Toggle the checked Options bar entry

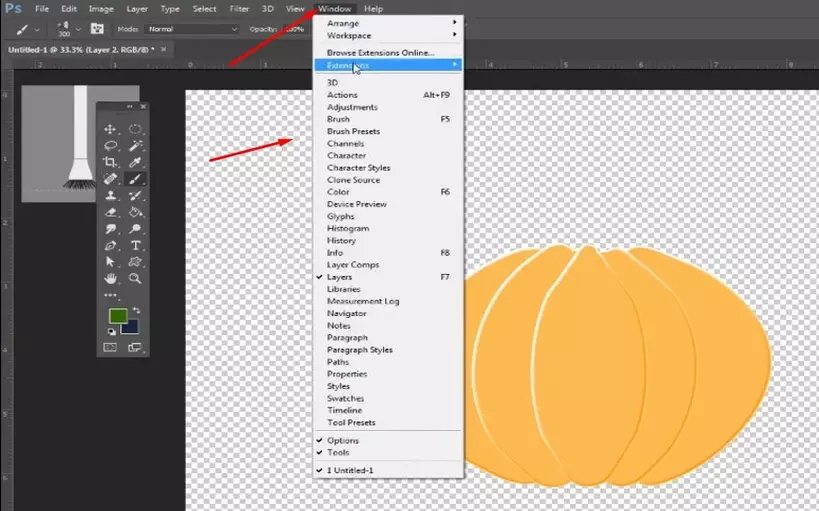(388, 440)
